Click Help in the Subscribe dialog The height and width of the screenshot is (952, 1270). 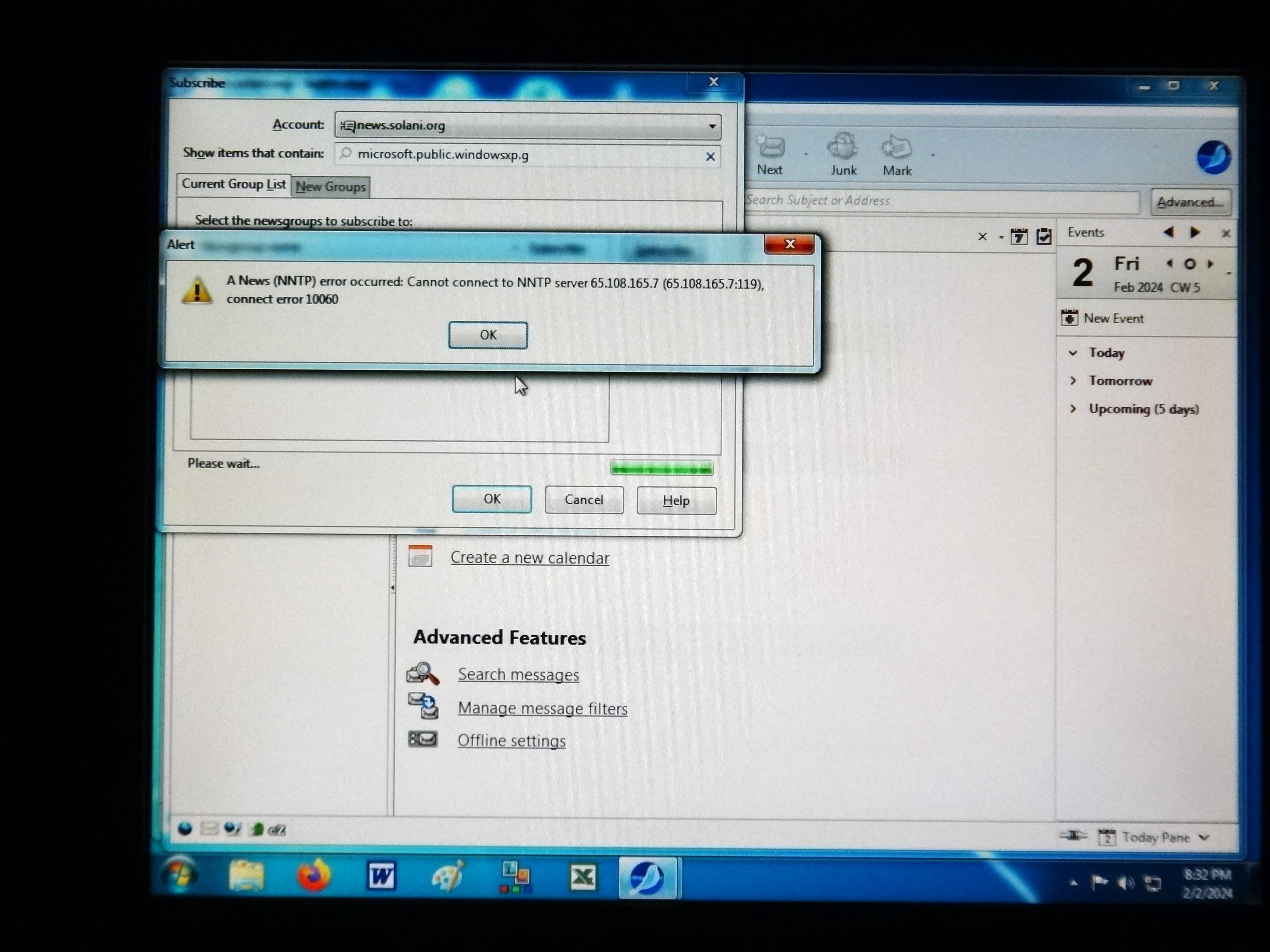tap(676, 500)
